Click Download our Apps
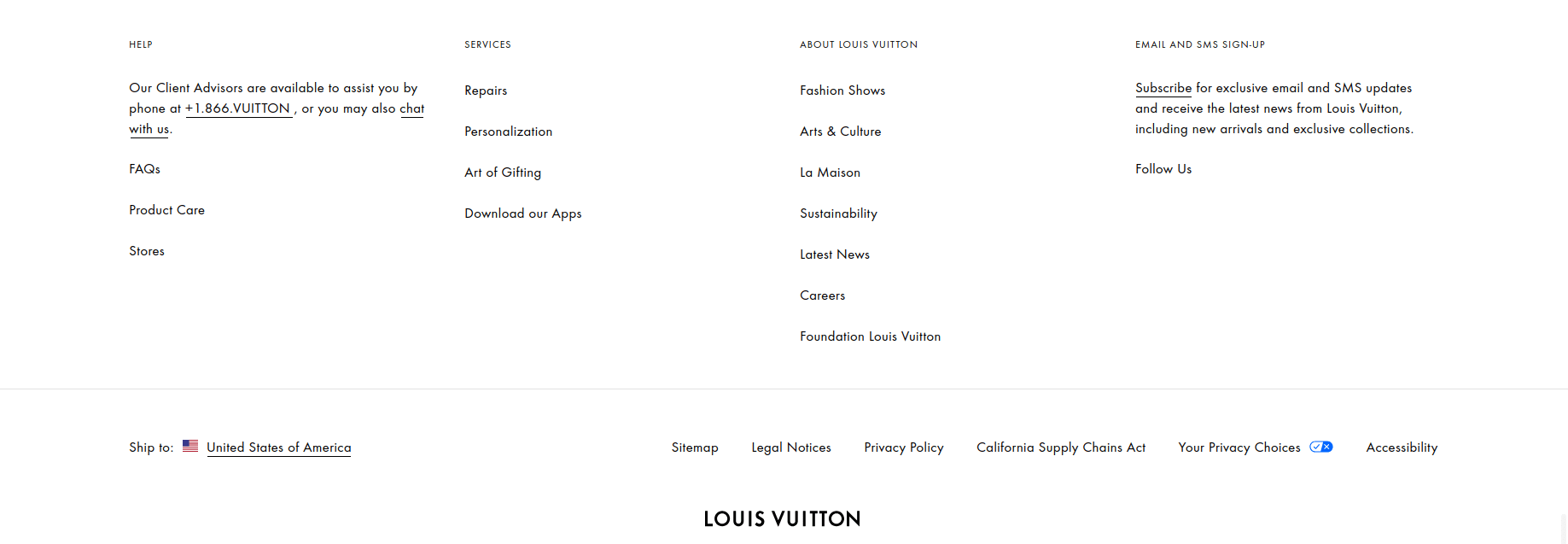Viewport: 1568px width, 544px height. click(522, 214)
